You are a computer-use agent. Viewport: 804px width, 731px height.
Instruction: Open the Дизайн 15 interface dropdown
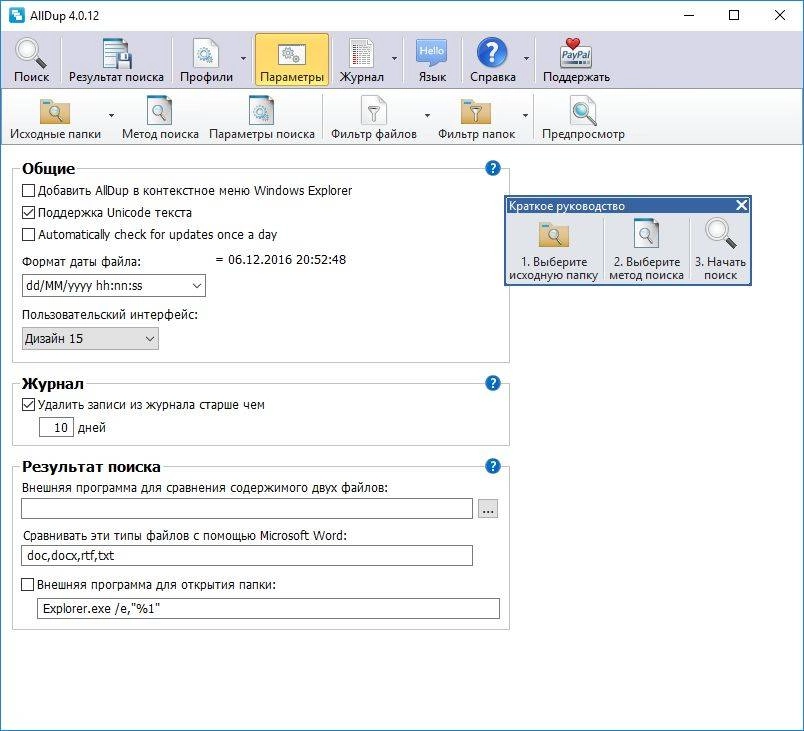[x=90, y=339]
